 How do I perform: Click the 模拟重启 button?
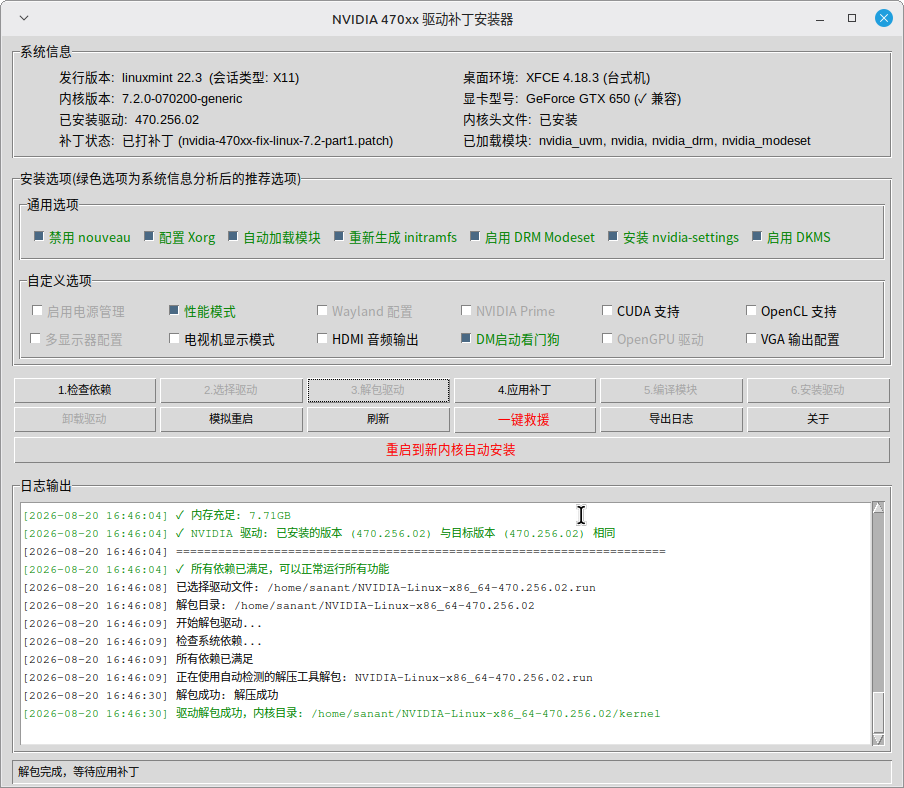231,419
